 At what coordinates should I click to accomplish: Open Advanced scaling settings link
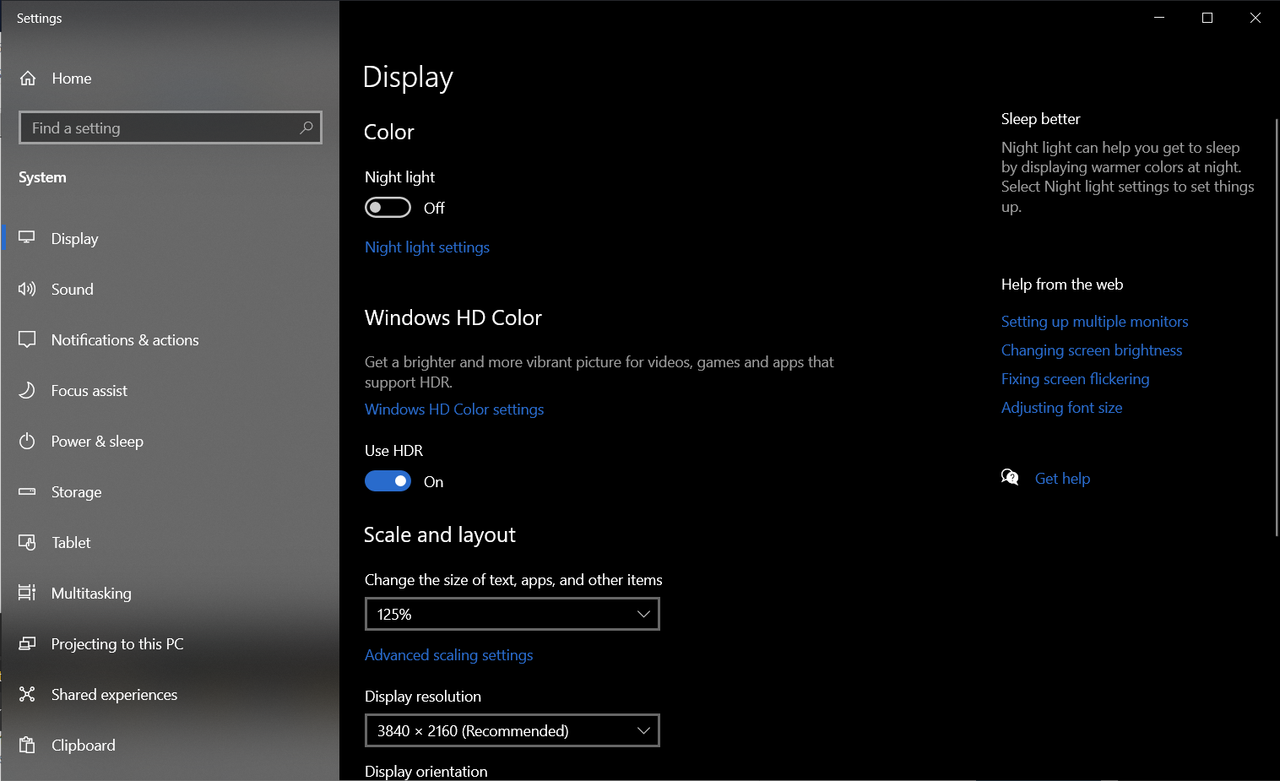point(449,655)
